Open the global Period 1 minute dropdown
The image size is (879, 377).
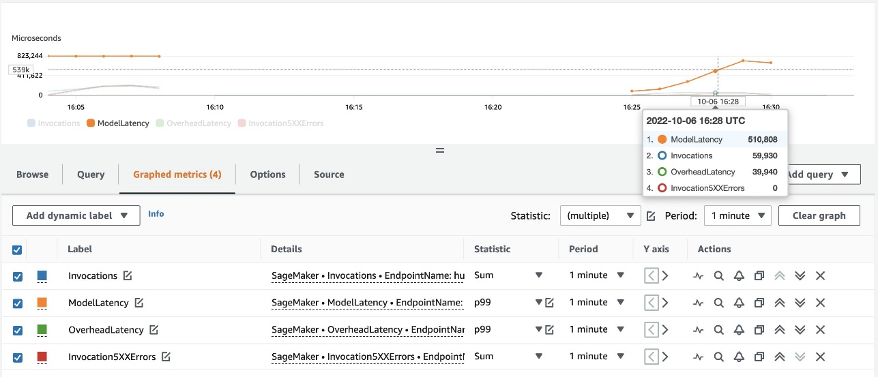[738, 216]
